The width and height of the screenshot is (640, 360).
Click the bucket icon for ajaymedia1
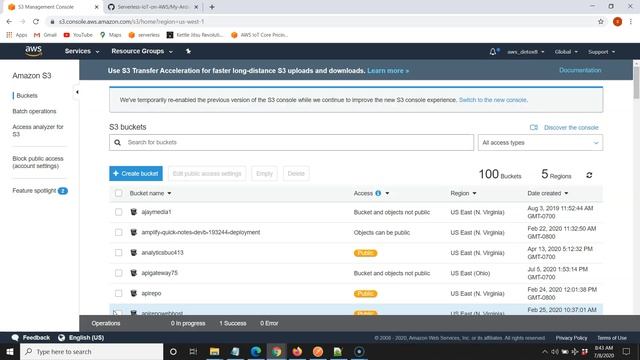pos(133,212)
